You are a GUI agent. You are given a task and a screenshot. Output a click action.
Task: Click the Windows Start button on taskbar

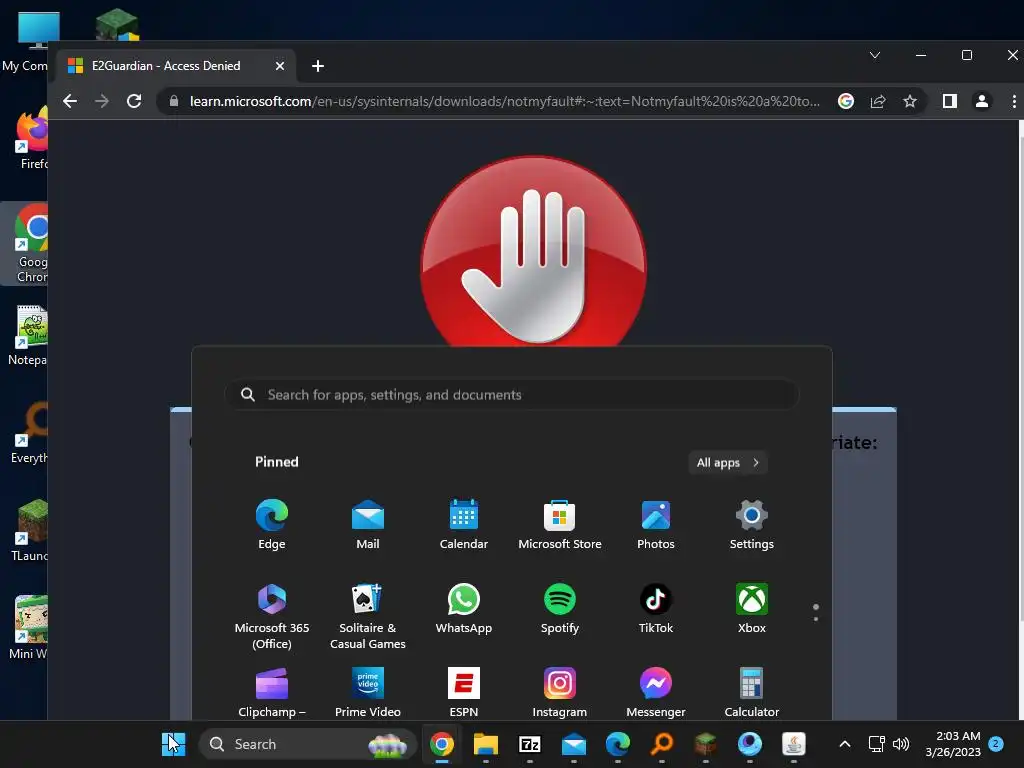point(174,744)
